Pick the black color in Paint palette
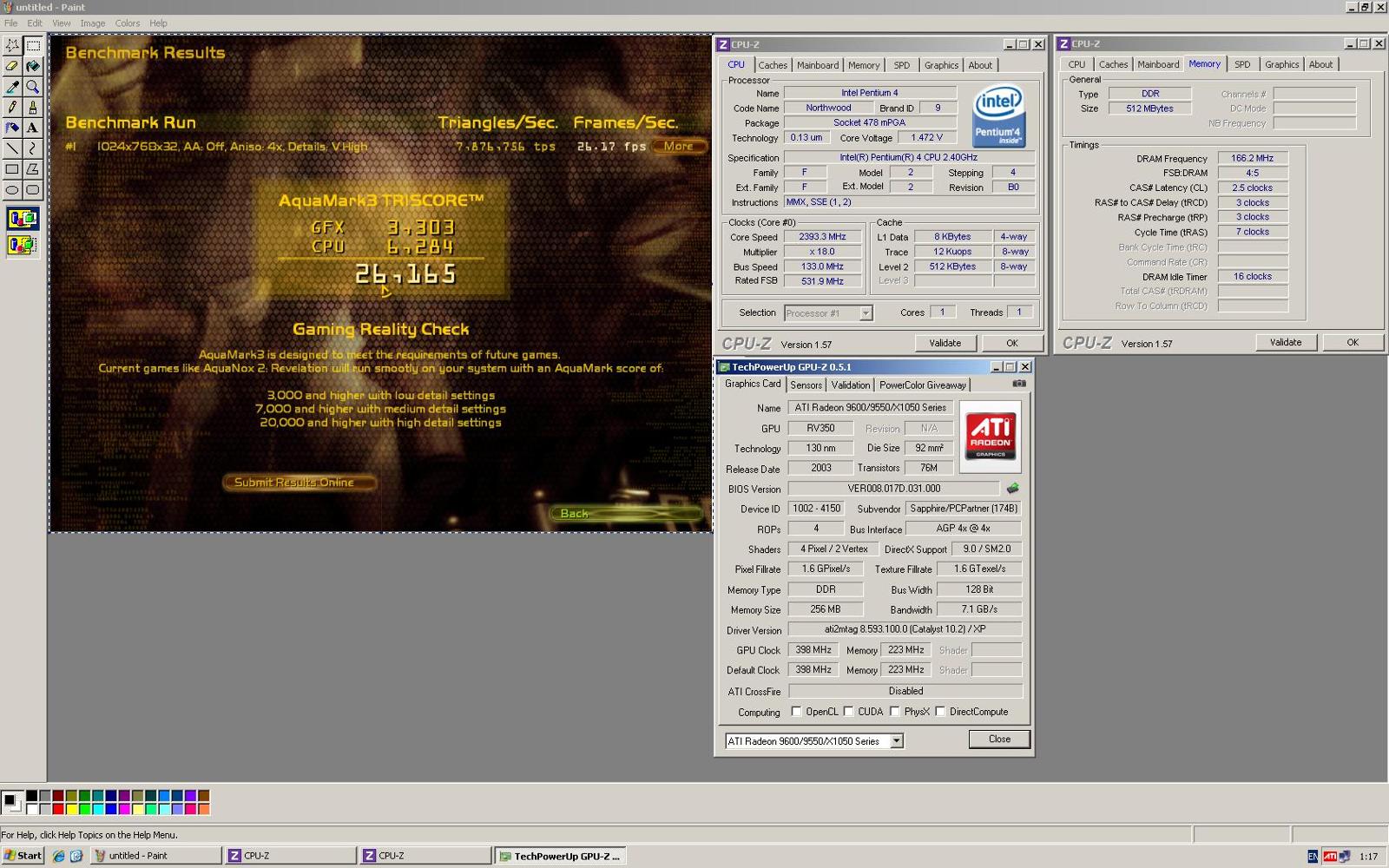1389x868 pixels. point(32,795)
